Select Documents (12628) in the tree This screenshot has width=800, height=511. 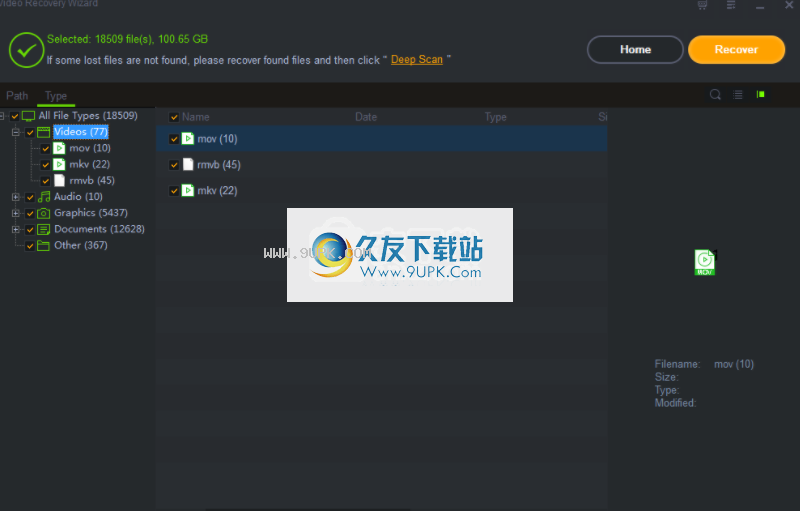pos(99,229)
